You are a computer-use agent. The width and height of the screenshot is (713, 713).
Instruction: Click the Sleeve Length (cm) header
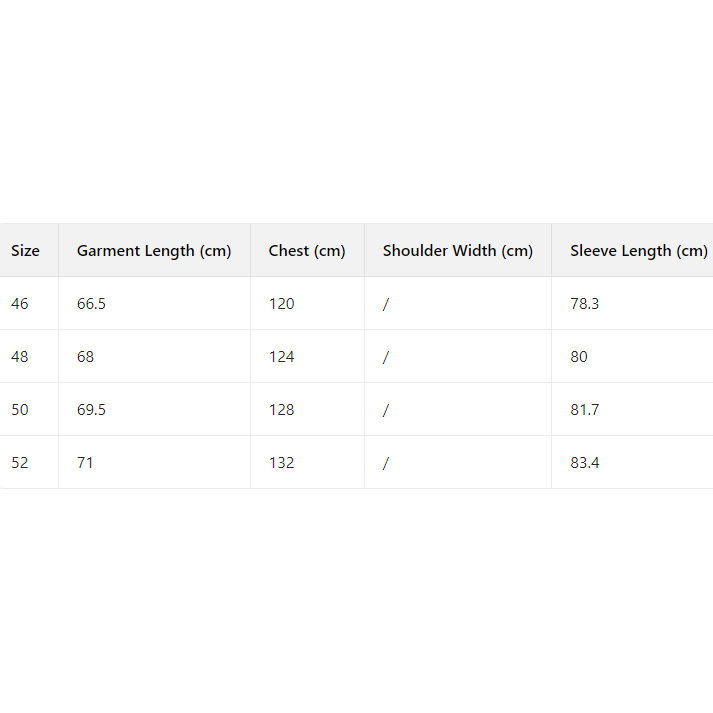click(638, 251)
